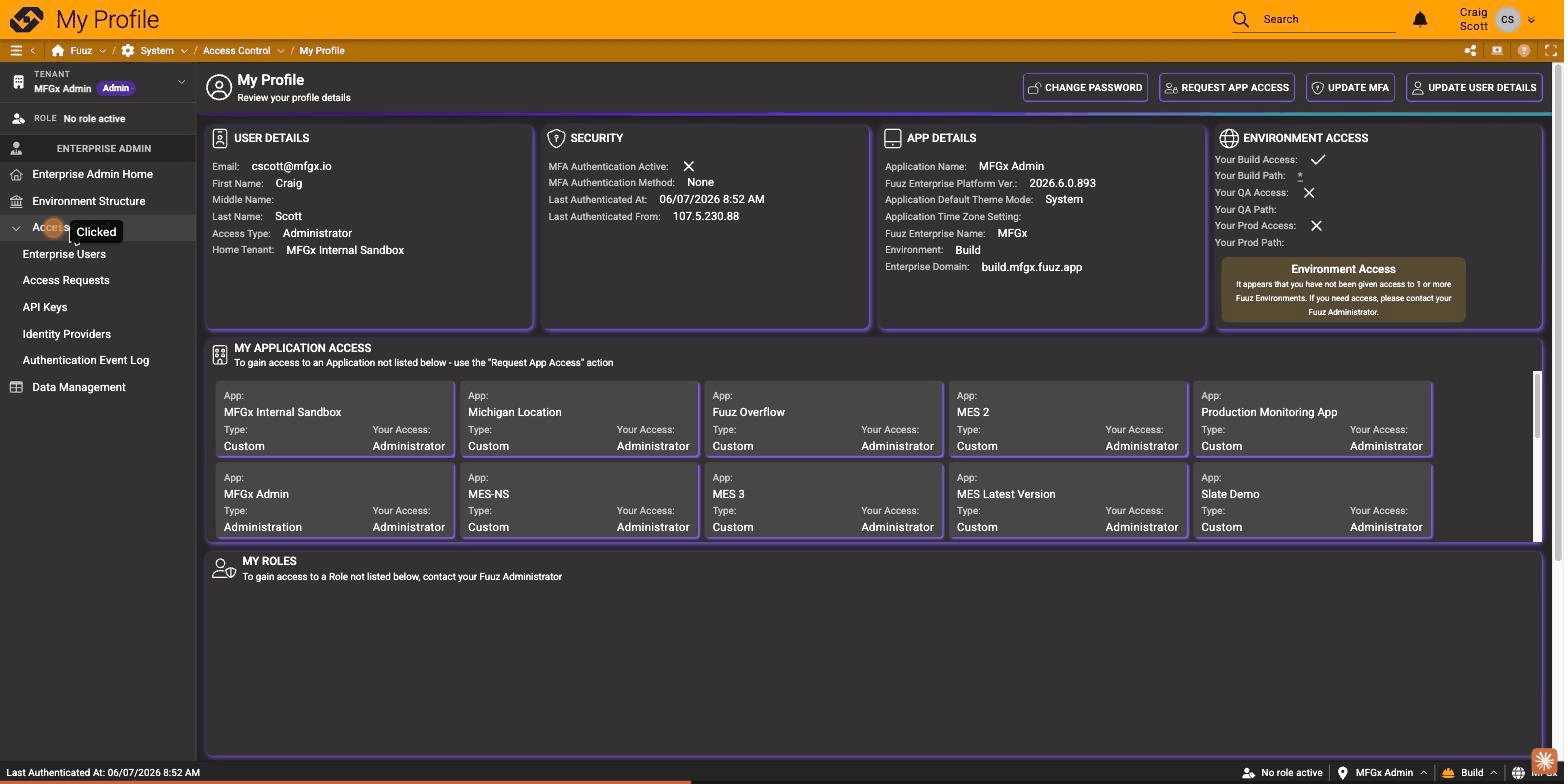Viewport: 1568px width, 784px height.
Task: Collapse the Access Control sidebar section
Action: (x=16, y=228)
